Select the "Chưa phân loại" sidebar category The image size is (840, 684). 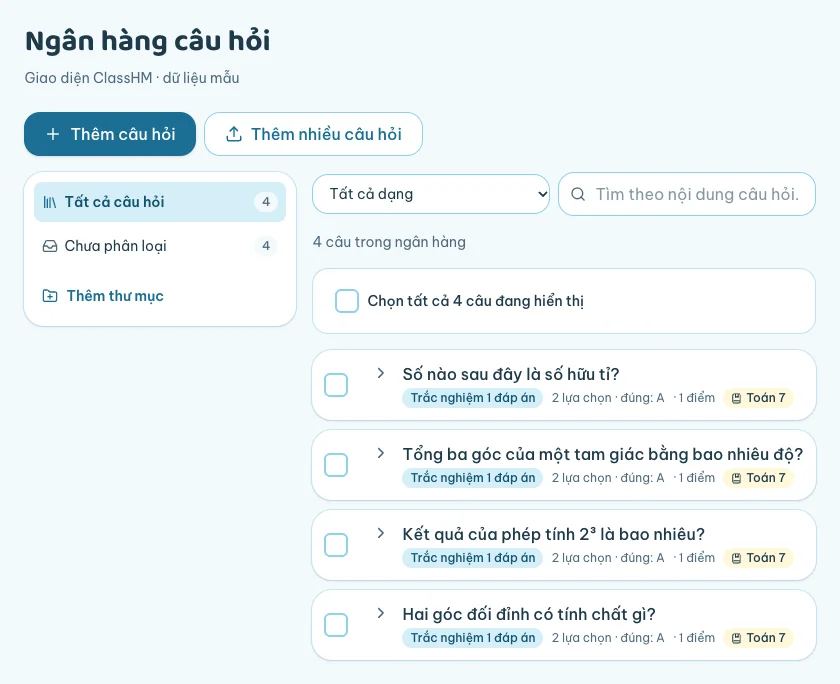(x=160, y=246)
